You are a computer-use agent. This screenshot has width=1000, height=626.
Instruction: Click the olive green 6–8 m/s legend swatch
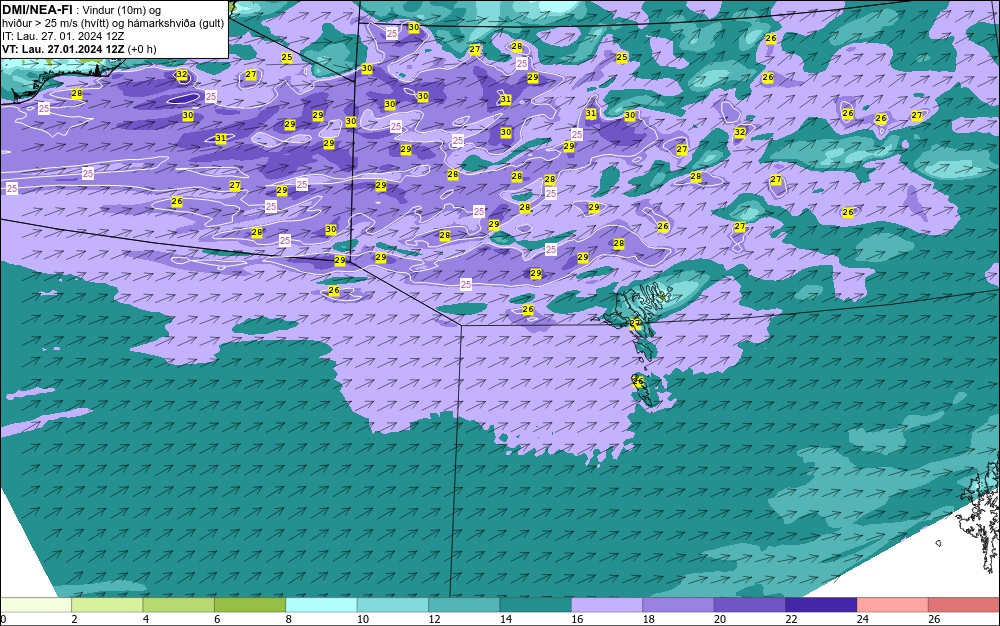[250, 605]
